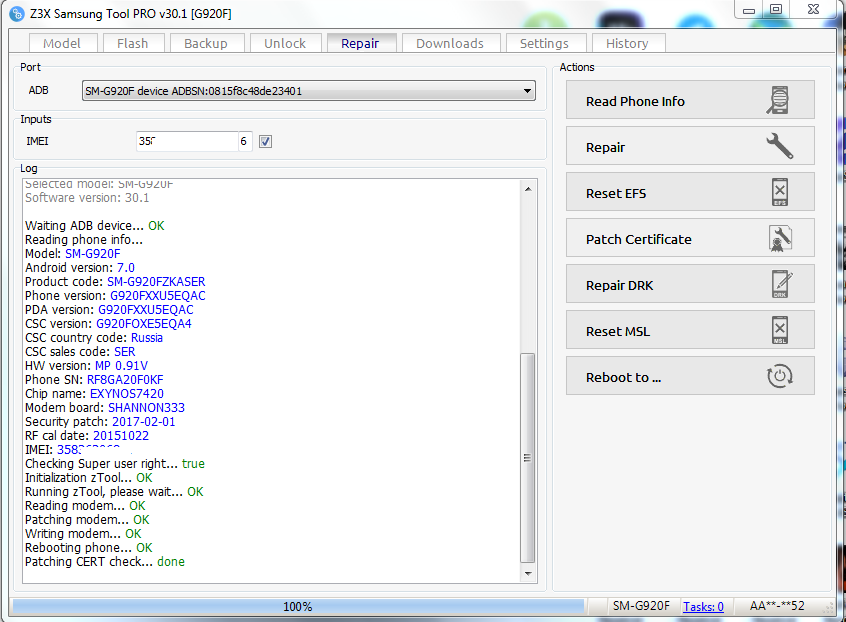Click the Checking Super user right true line

point(115,464)
